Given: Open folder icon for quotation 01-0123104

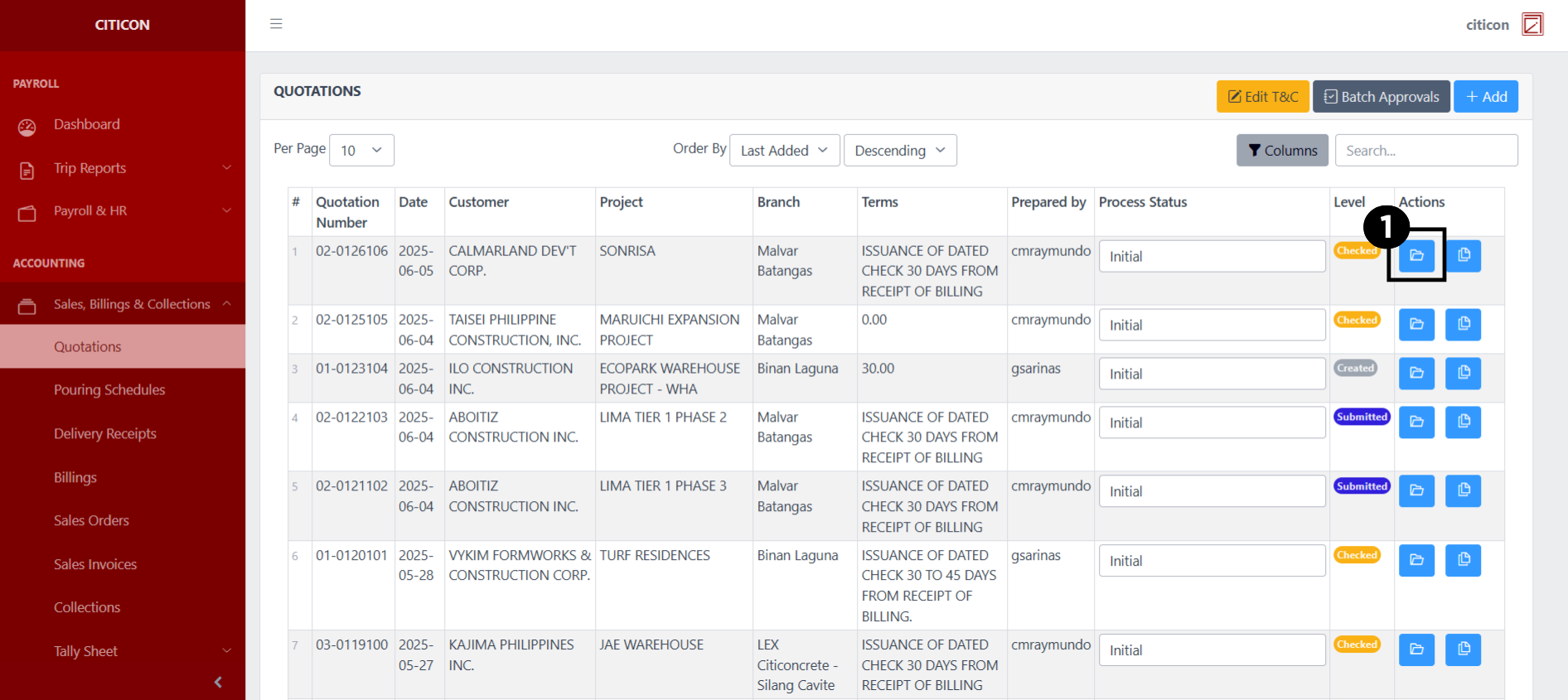Looking at the screenshot, I should coord(1416,373).
